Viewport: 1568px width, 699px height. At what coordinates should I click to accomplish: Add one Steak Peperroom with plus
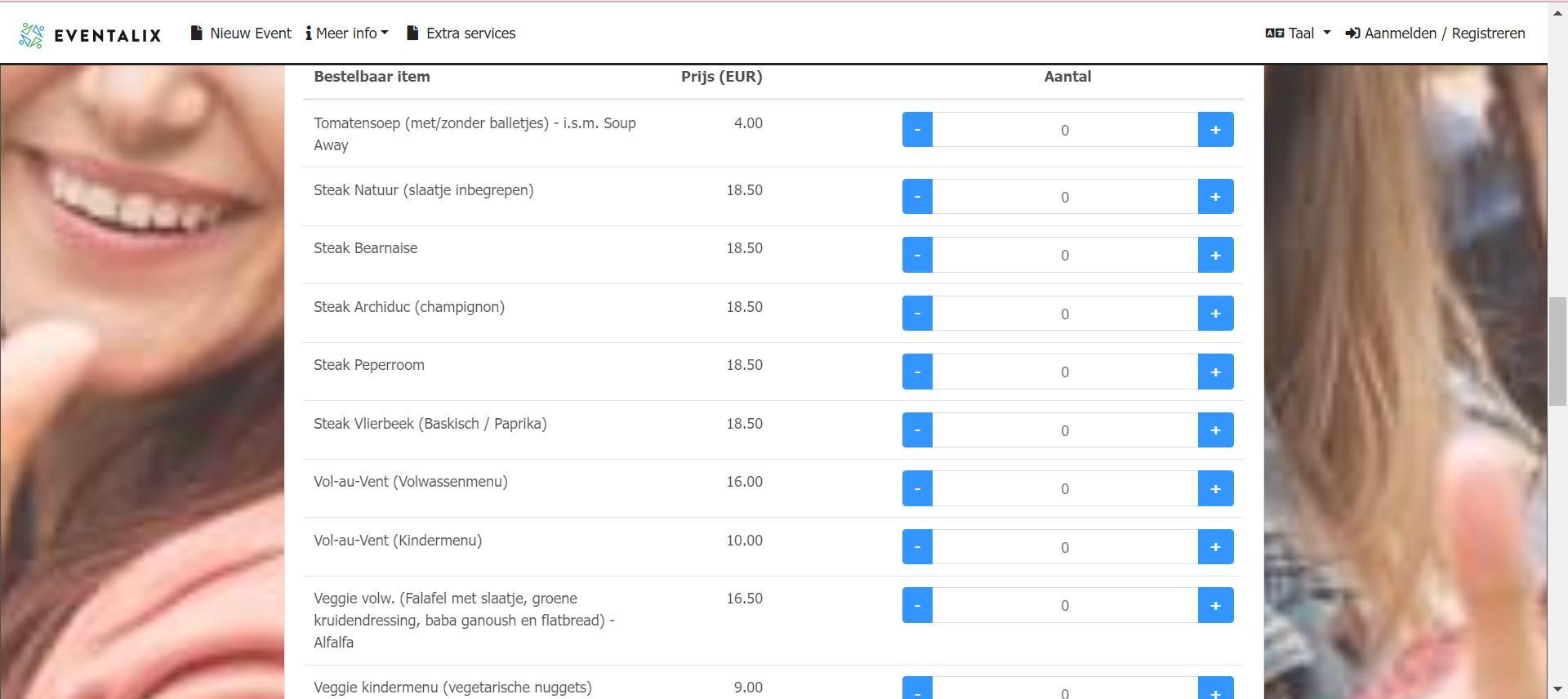[x=1215, y=372]
